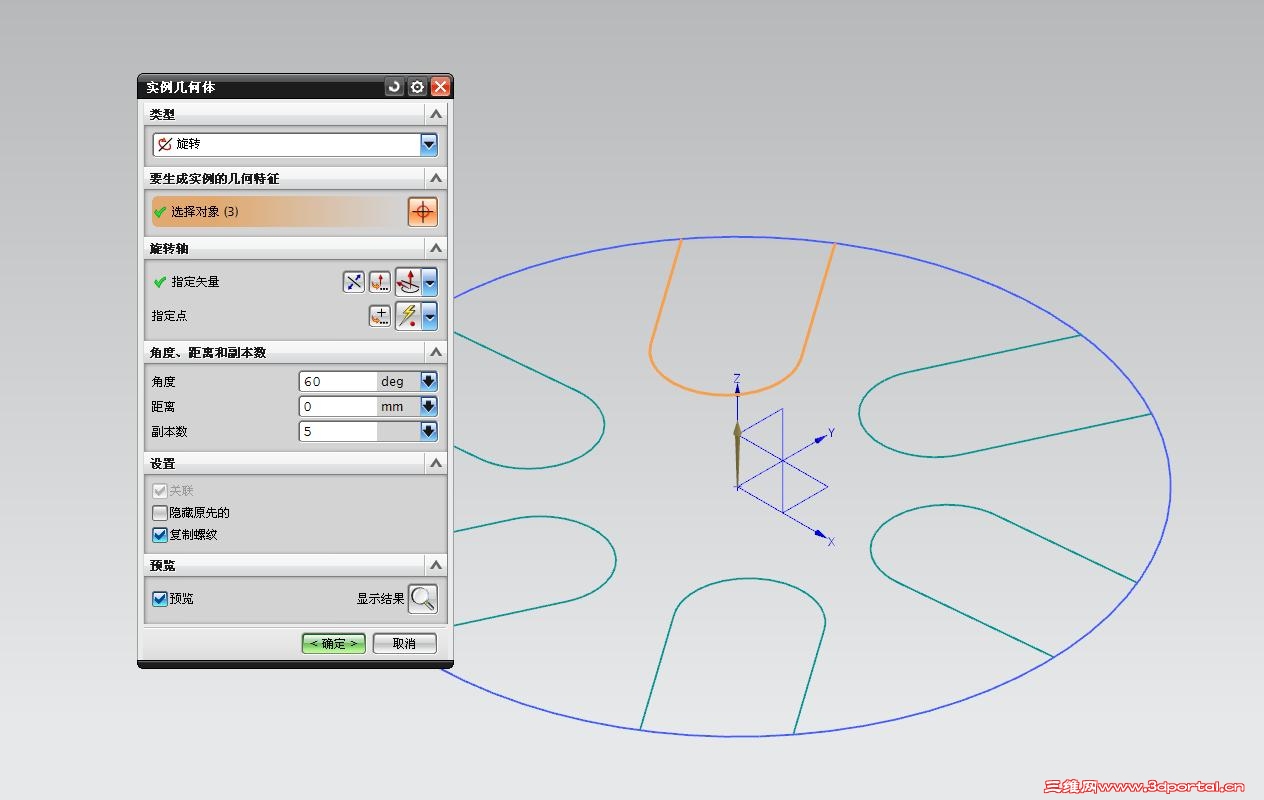This screenshot has width=1264, height=800.
Task: Click the greyed 关联 checkbox
Action: tap(159, 491)
